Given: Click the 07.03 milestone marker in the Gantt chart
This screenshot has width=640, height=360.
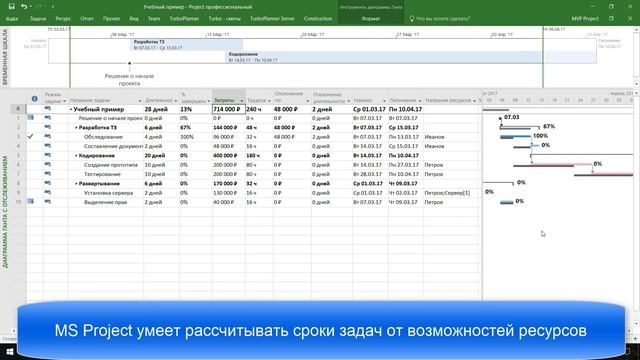Looking at the screenshot, I should coord(500,118).
